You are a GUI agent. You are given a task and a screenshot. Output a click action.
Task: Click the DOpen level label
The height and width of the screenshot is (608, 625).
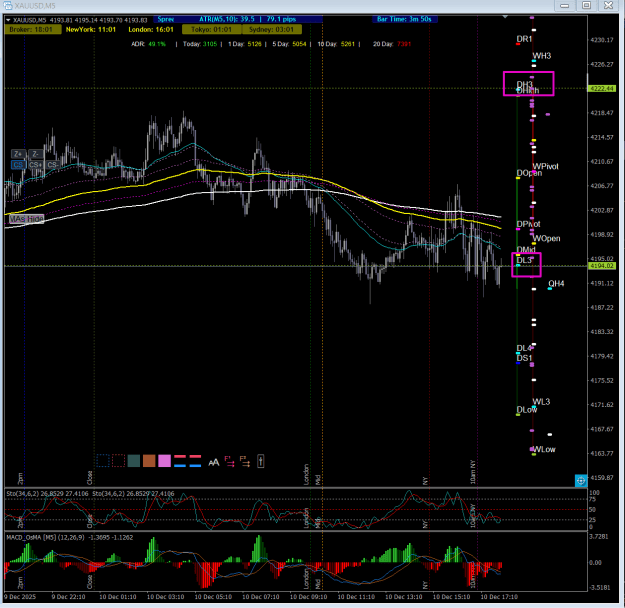coord(529,173)
